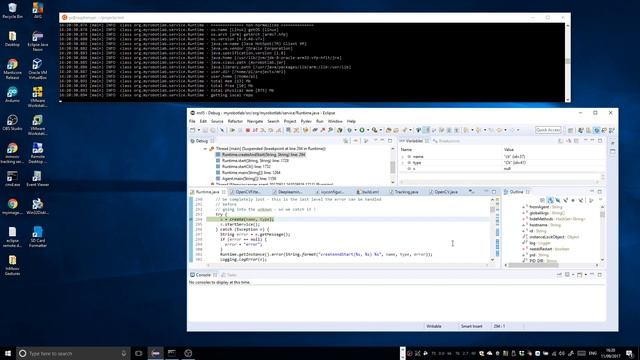Viewport: 640px width, 360px height.
Task: Resume execution with the green Resume icon
Action: point(233,130)
